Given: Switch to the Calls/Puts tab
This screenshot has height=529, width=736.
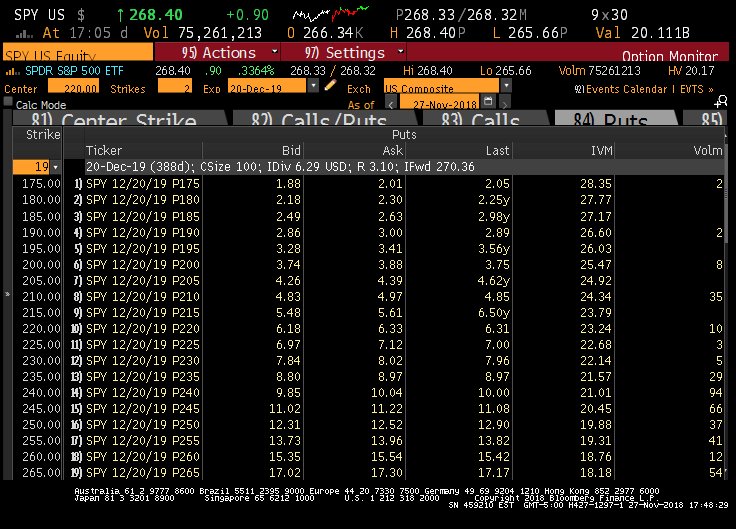Looking at the screenshot, I should point(317,121).
